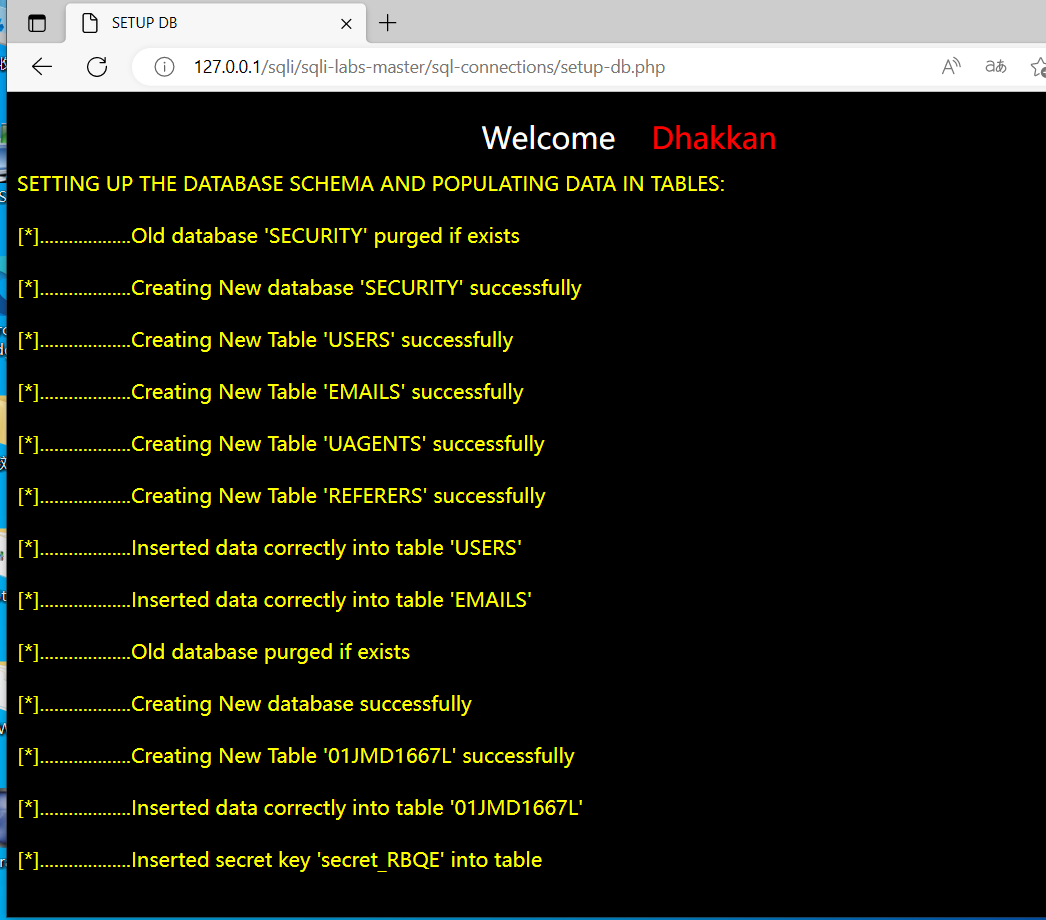This screenshot has height=920, width=1046.
Task: Click the secret_RBQE key message line
Action: [280, 859]
